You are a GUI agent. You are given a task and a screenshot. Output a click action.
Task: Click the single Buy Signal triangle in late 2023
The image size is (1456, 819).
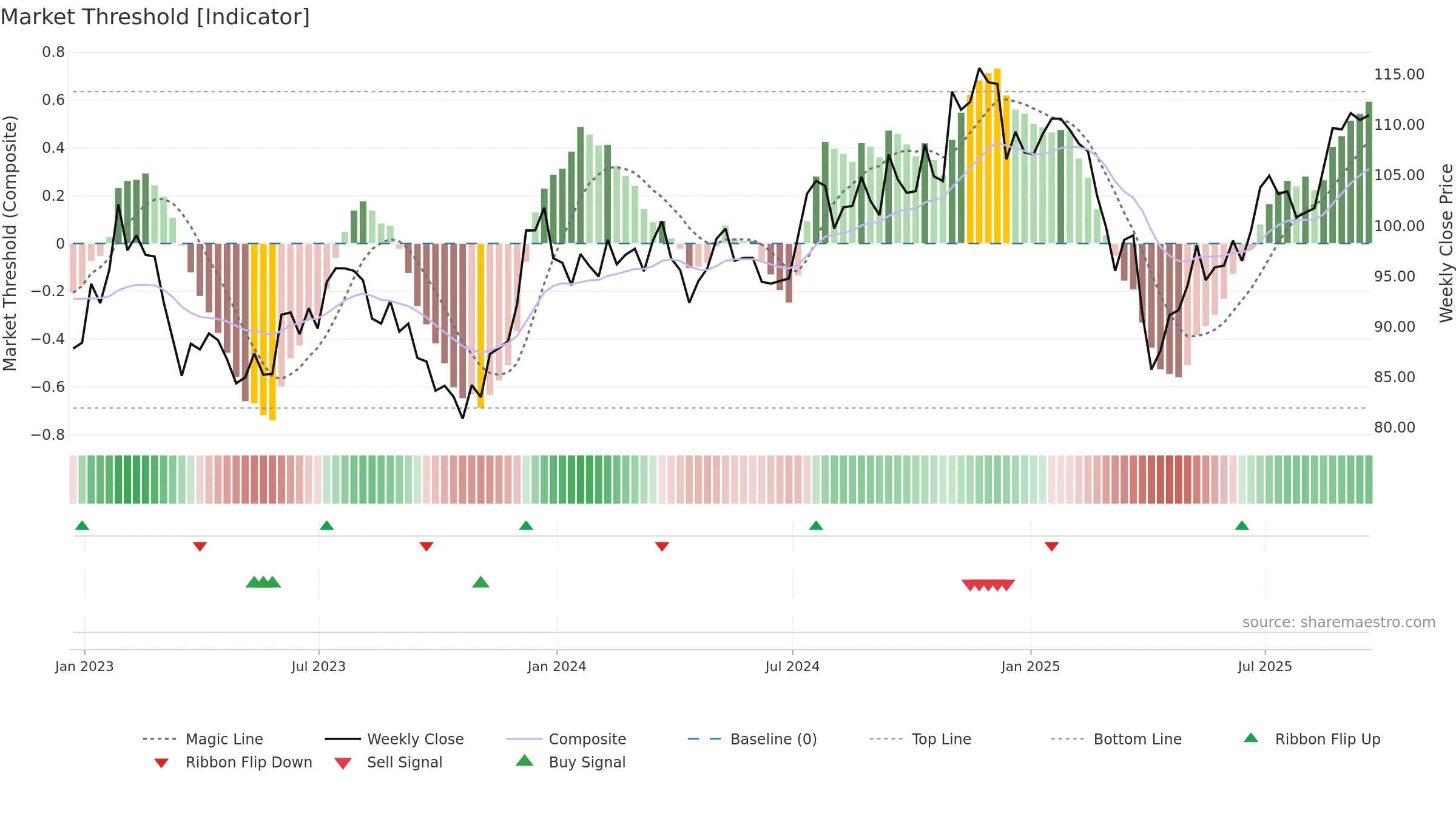(x=480, y=582)
